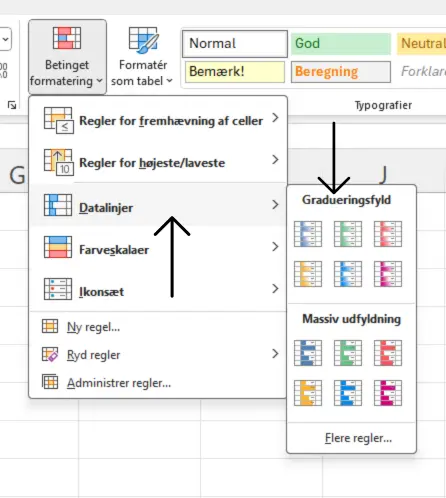This screenshot has width=446, height=498.
Task: Select red gradient fill data bar
Action: tap(388, 234)
